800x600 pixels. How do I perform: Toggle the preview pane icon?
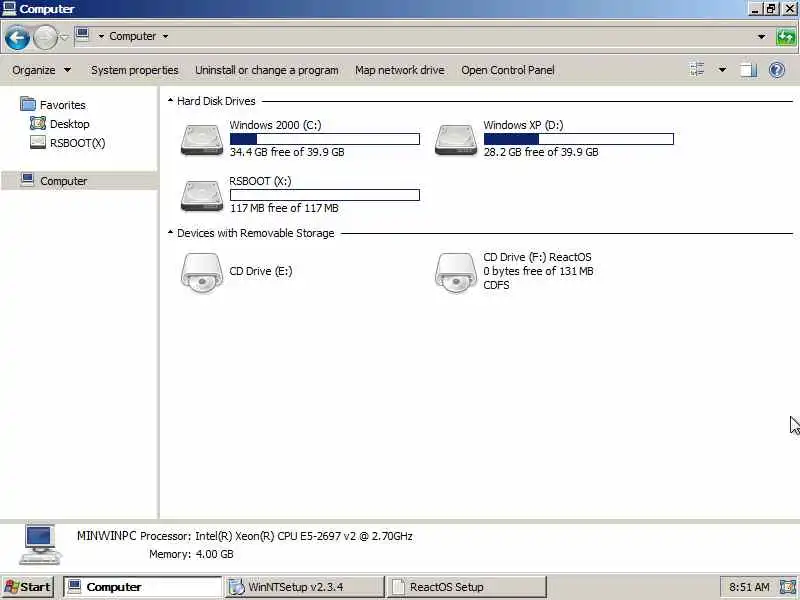pyautogui.click(x=748, y=69)
